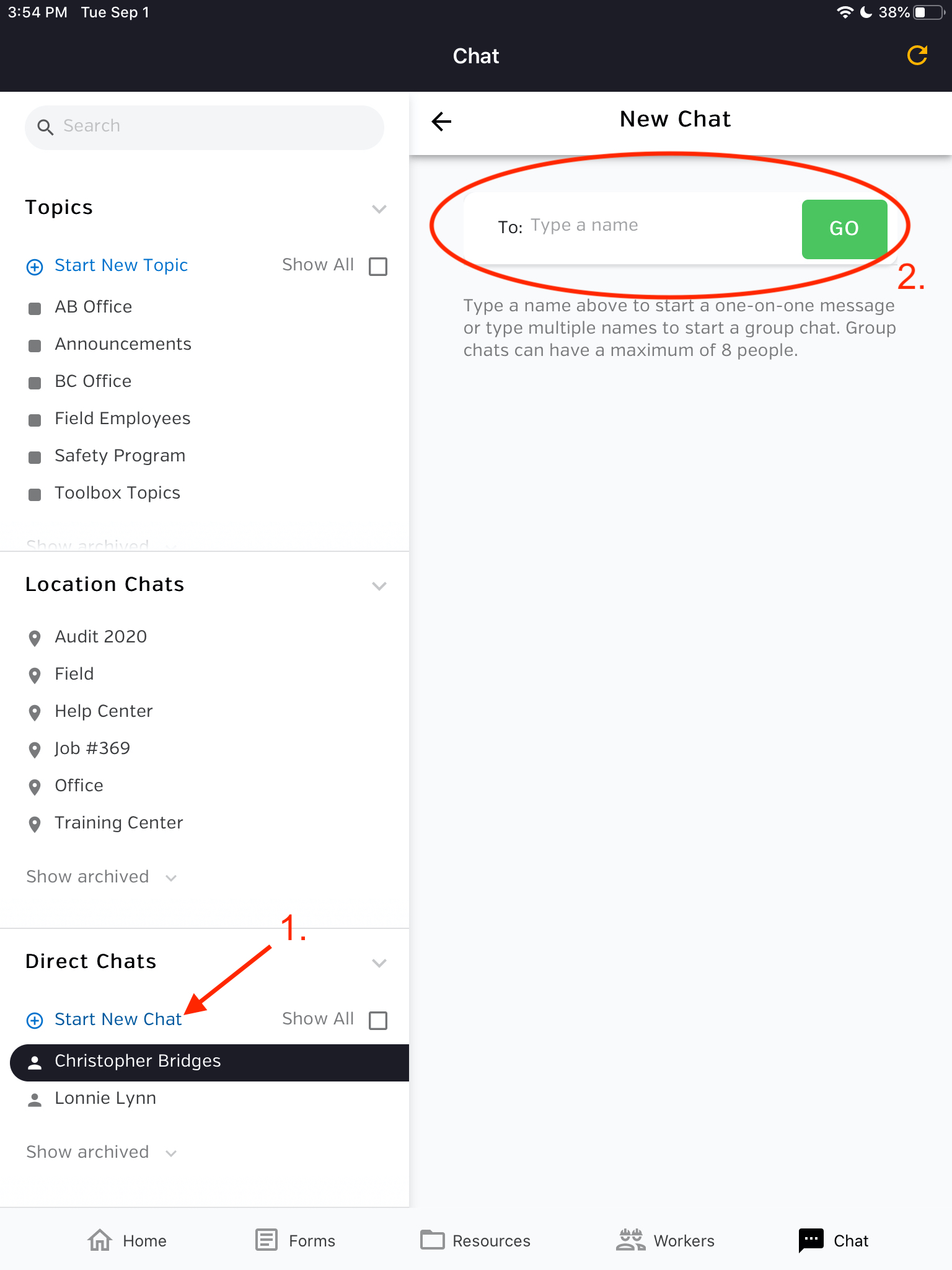Image resolution: width=952 pixels, height=1270 pixels.
Task: Open the Resources folder icon
Action: click(x=433, y=1240)
